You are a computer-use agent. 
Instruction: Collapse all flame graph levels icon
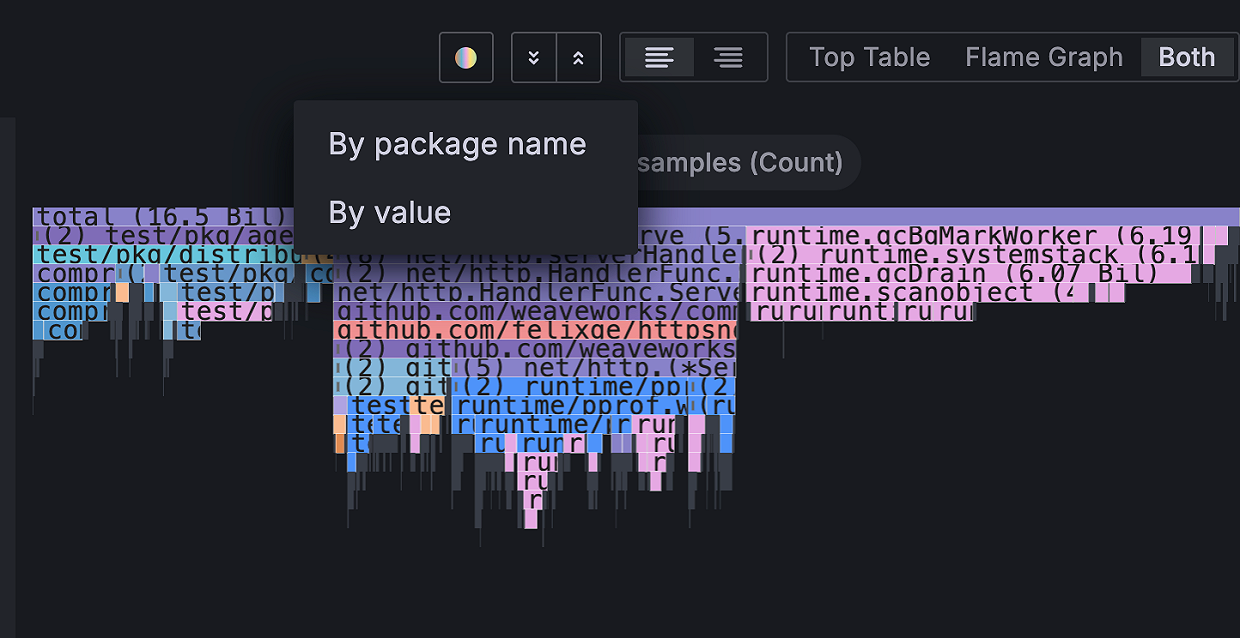click(533, 57)
